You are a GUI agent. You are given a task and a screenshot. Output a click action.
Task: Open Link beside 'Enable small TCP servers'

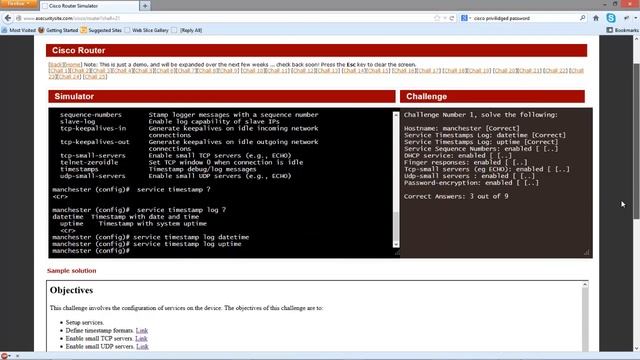pyautogui.click(x=141, y=338)
